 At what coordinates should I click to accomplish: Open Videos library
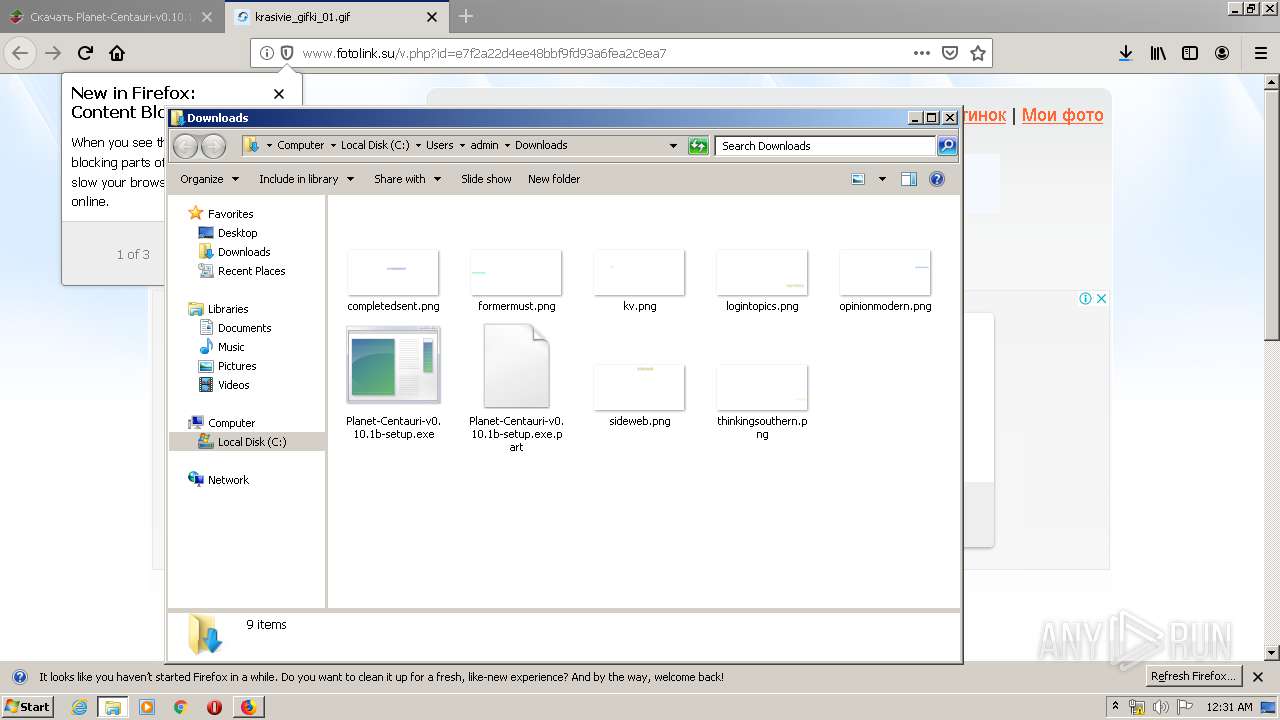click(234, 385)
